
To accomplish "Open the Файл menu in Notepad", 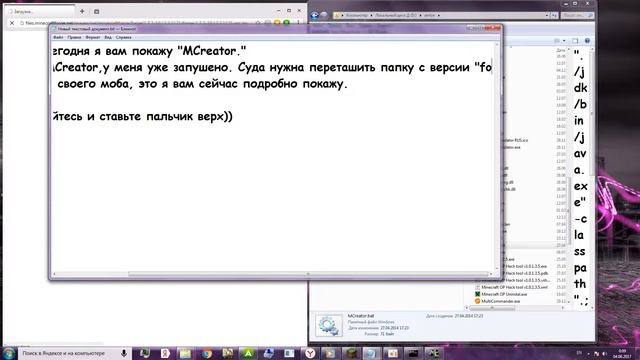I will tap(58, 37).
